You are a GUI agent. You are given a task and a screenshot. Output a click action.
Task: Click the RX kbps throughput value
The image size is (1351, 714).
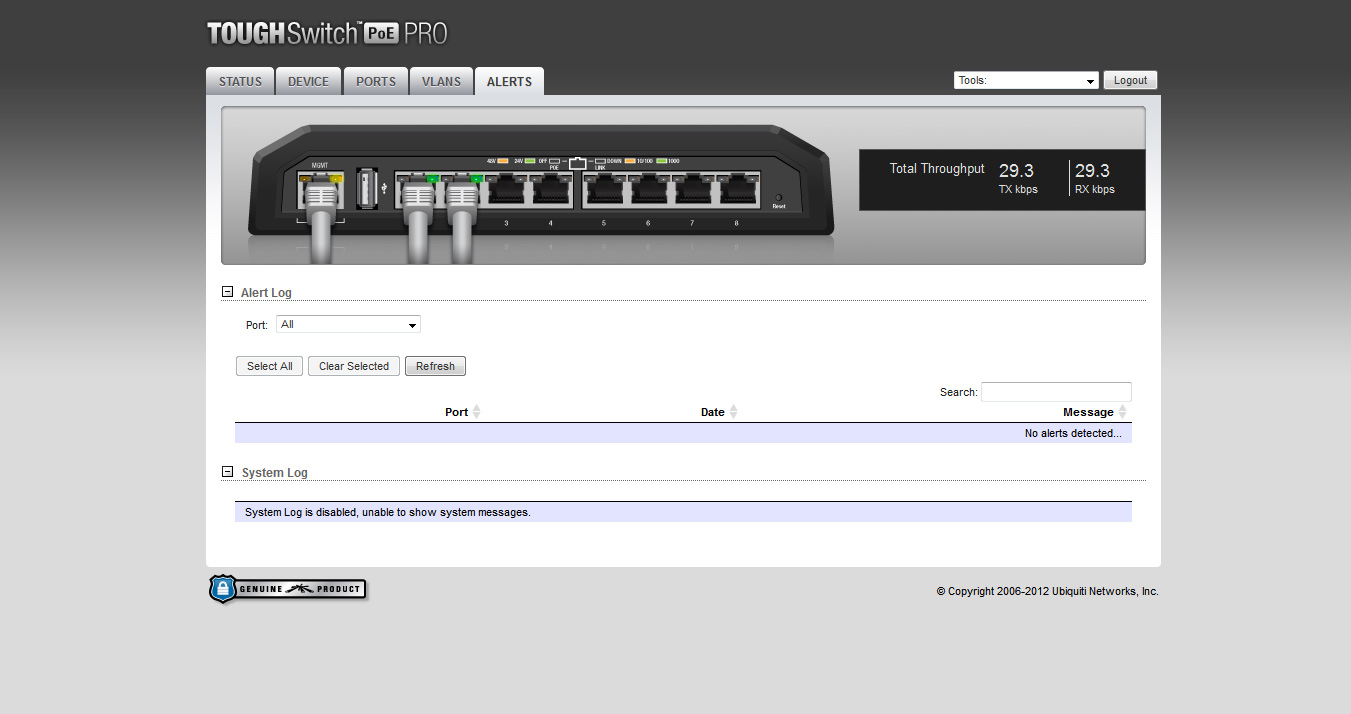1092,171
